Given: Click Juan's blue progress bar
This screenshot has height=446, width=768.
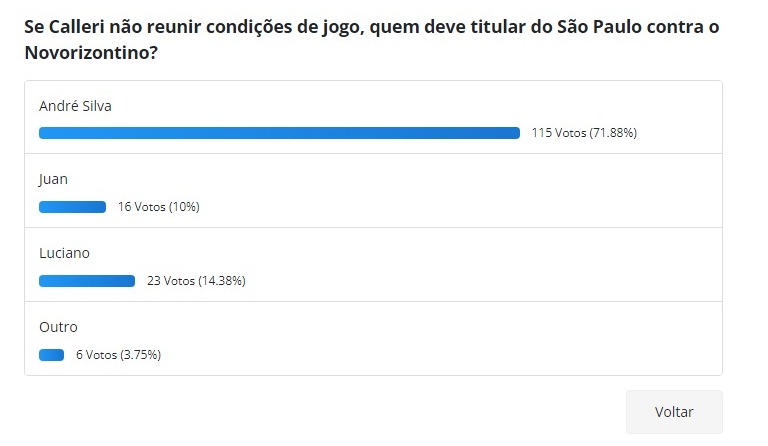Looking at the screenshot, I should (72, 207).
